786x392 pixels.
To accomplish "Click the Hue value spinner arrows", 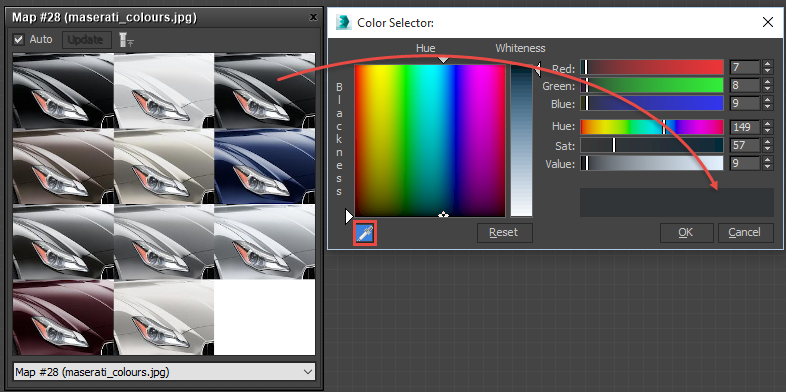I will (767, 127).
